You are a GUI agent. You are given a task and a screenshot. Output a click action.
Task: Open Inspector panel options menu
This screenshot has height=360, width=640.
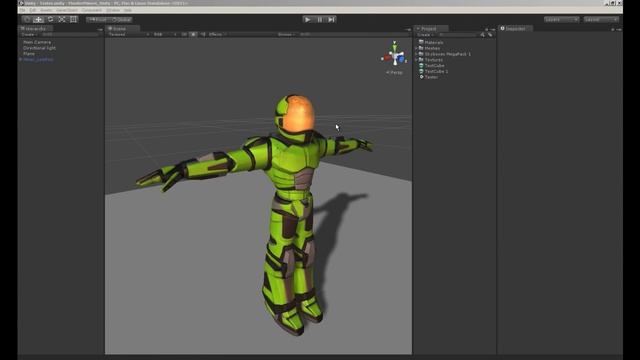tap(619, 29)
